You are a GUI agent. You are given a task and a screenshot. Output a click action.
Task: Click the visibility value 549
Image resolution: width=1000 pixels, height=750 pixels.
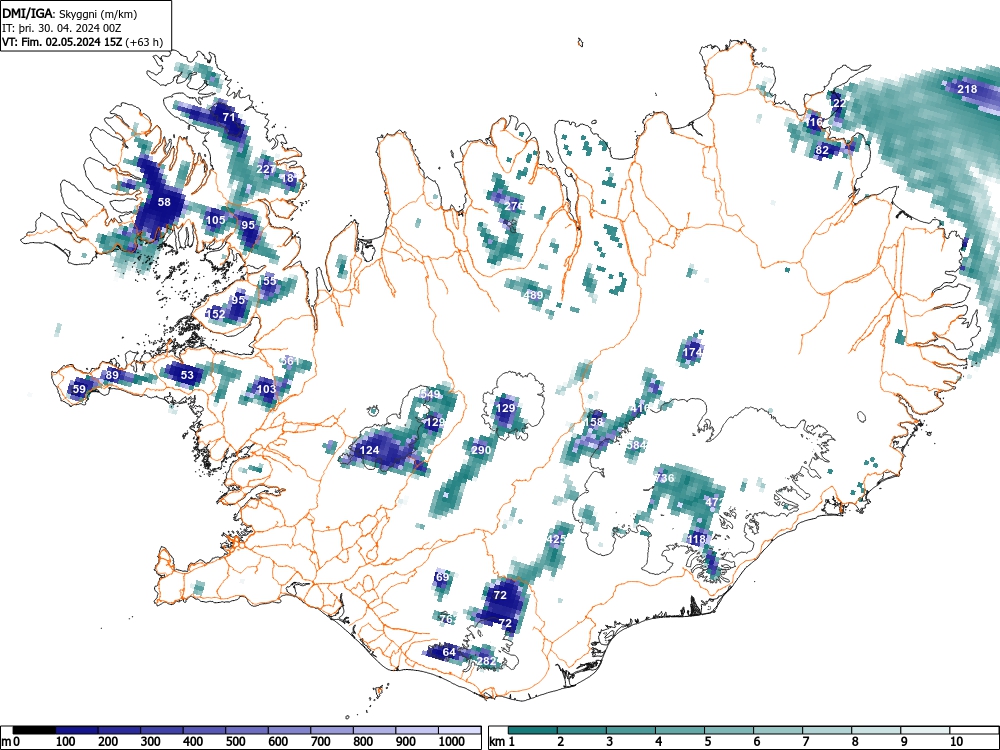pyautogui.click(x=430, y=393)
